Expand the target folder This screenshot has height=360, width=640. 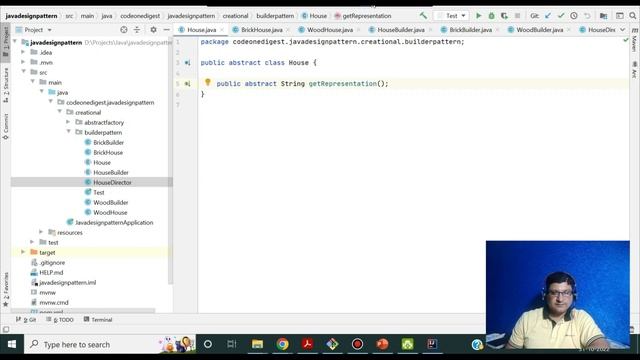(23, 252)
